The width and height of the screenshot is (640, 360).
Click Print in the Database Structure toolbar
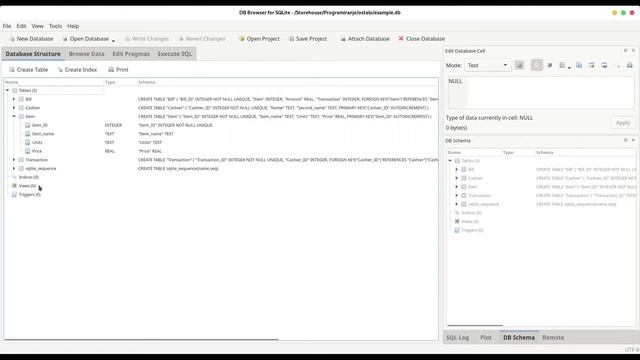pyautogui.click(x=118, y=70)
